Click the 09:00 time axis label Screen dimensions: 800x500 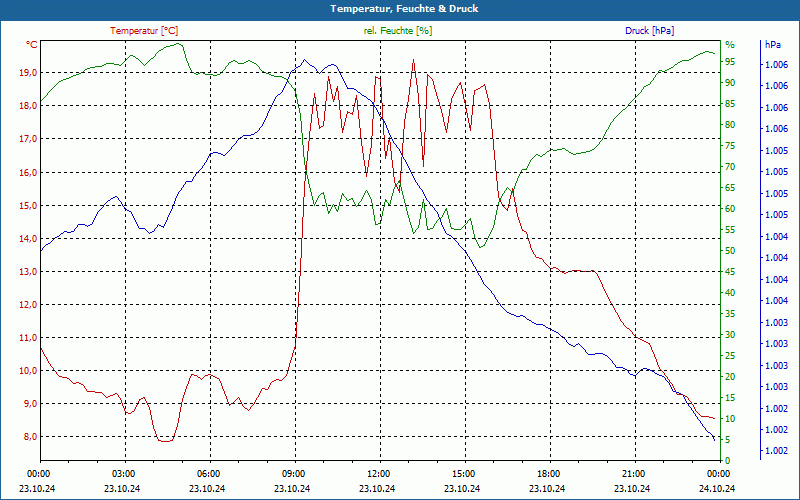point(293,474)
